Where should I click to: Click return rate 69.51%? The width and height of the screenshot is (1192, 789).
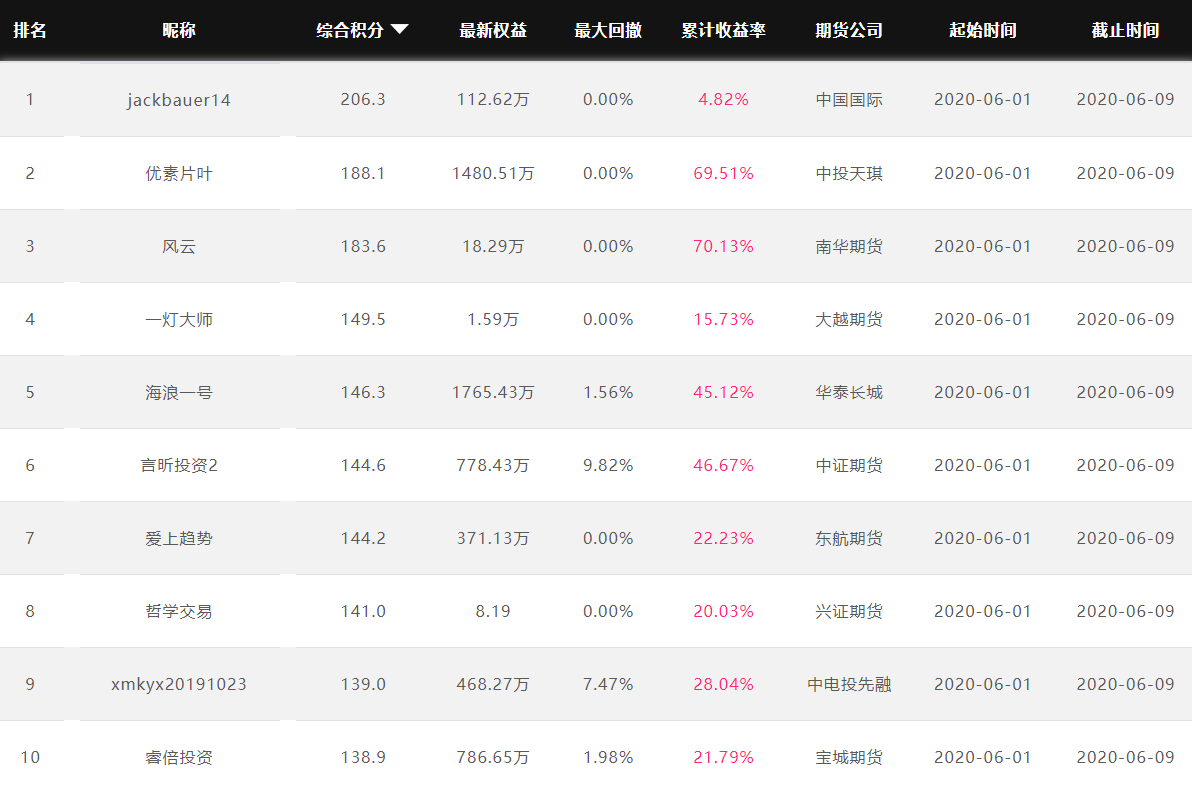point(723,173)
